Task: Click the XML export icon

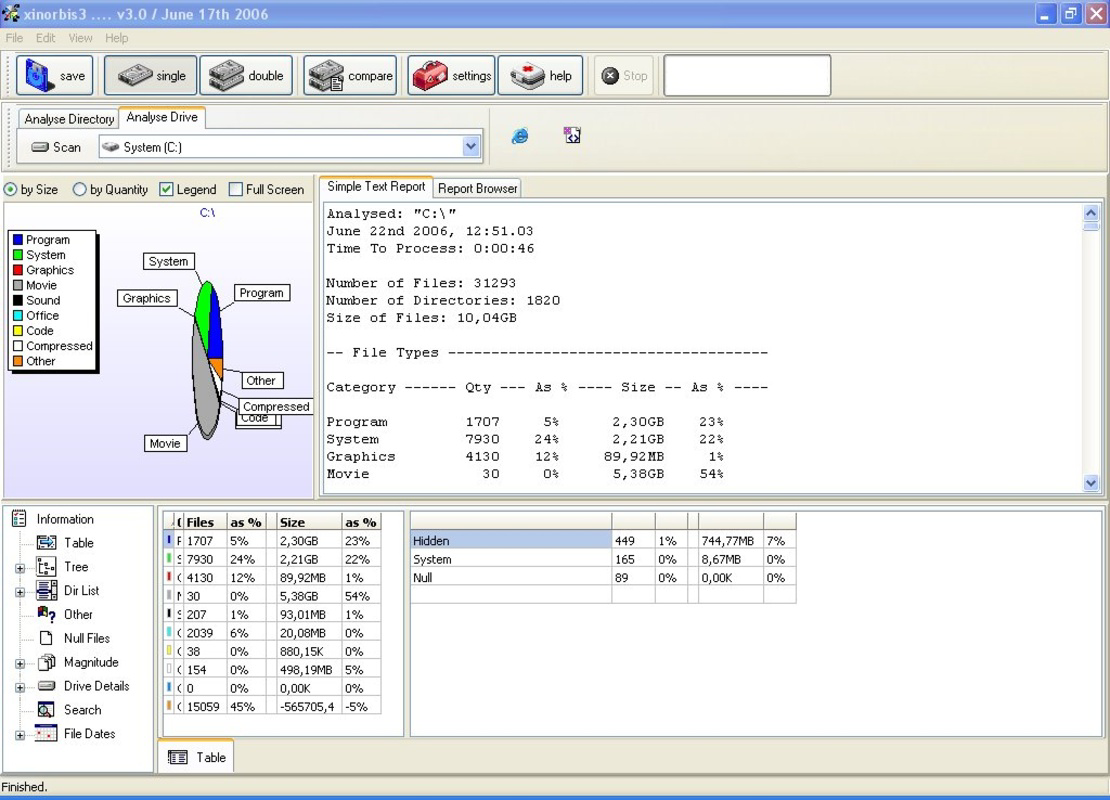Action: click(572, 135)
